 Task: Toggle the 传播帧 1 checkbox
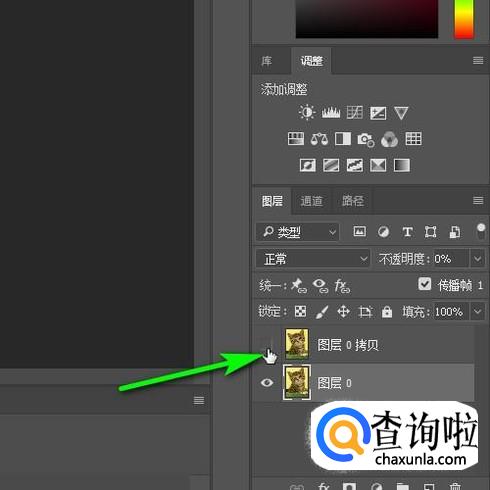[424, 284]
